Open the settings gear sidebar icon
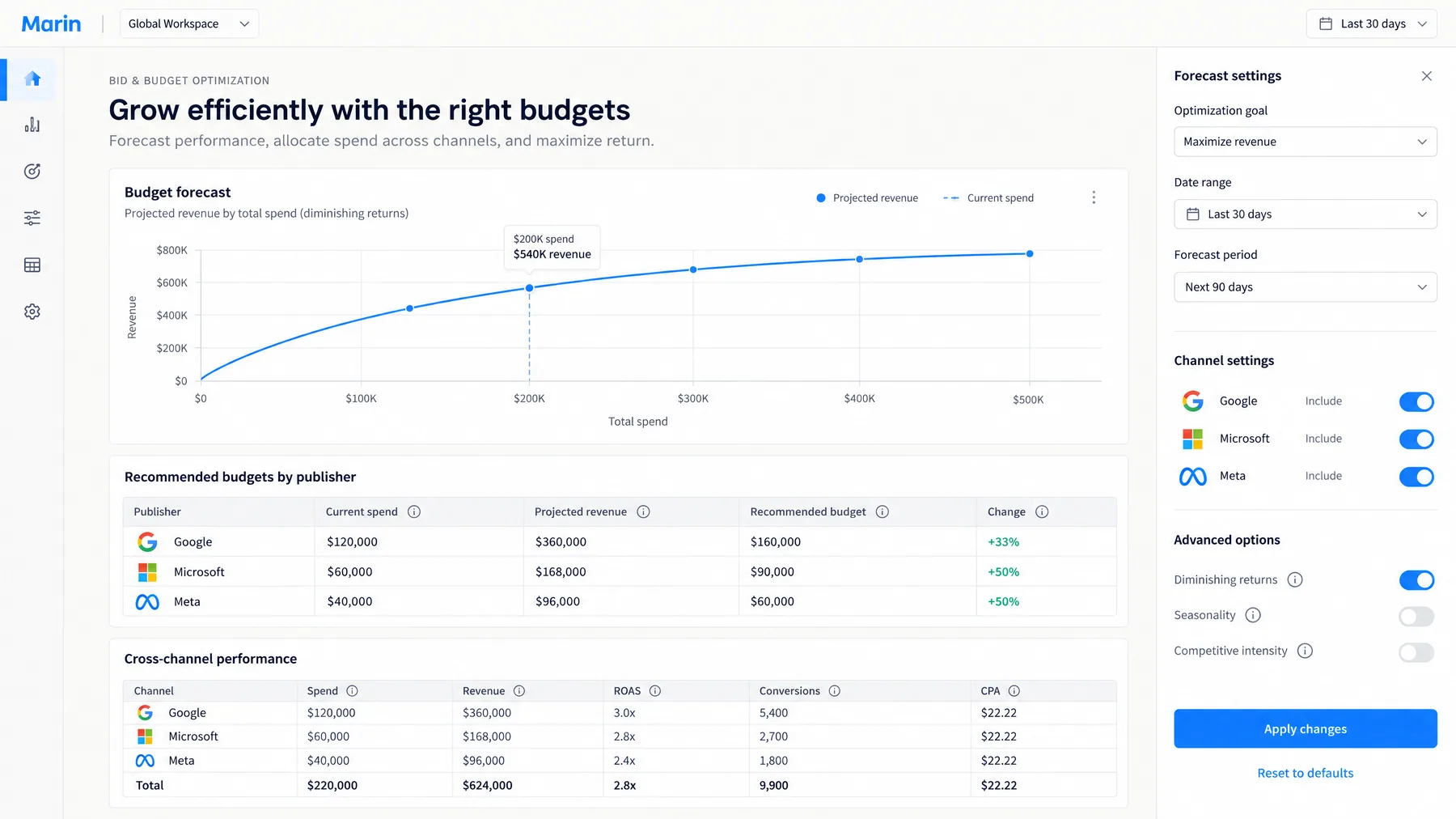This screenshot has width=1456, height=819. (32, 312)
